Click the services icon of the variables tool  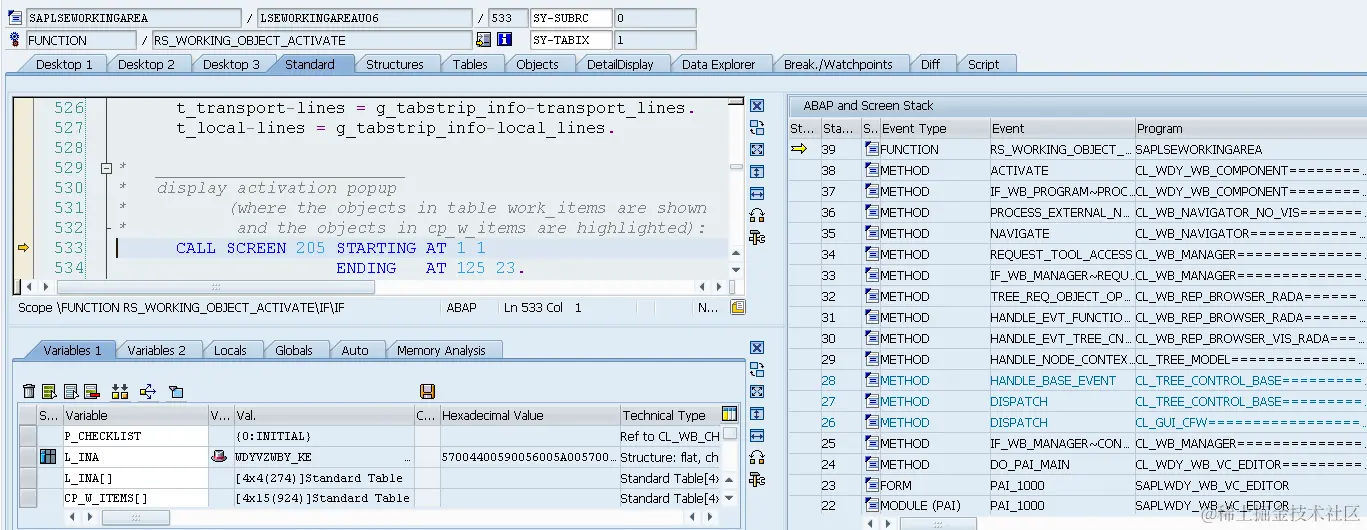pyautogui.click(x=757, y=479)
